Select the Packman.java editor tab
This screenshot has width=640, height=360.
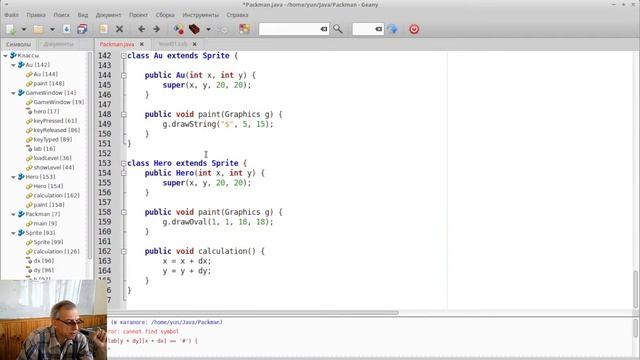117,44
